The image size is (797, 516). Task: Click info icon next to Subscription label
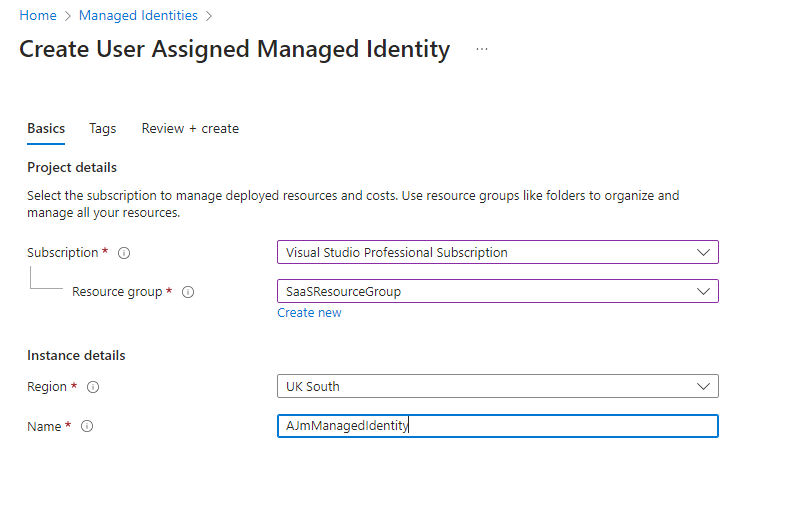tap(125, 253)
